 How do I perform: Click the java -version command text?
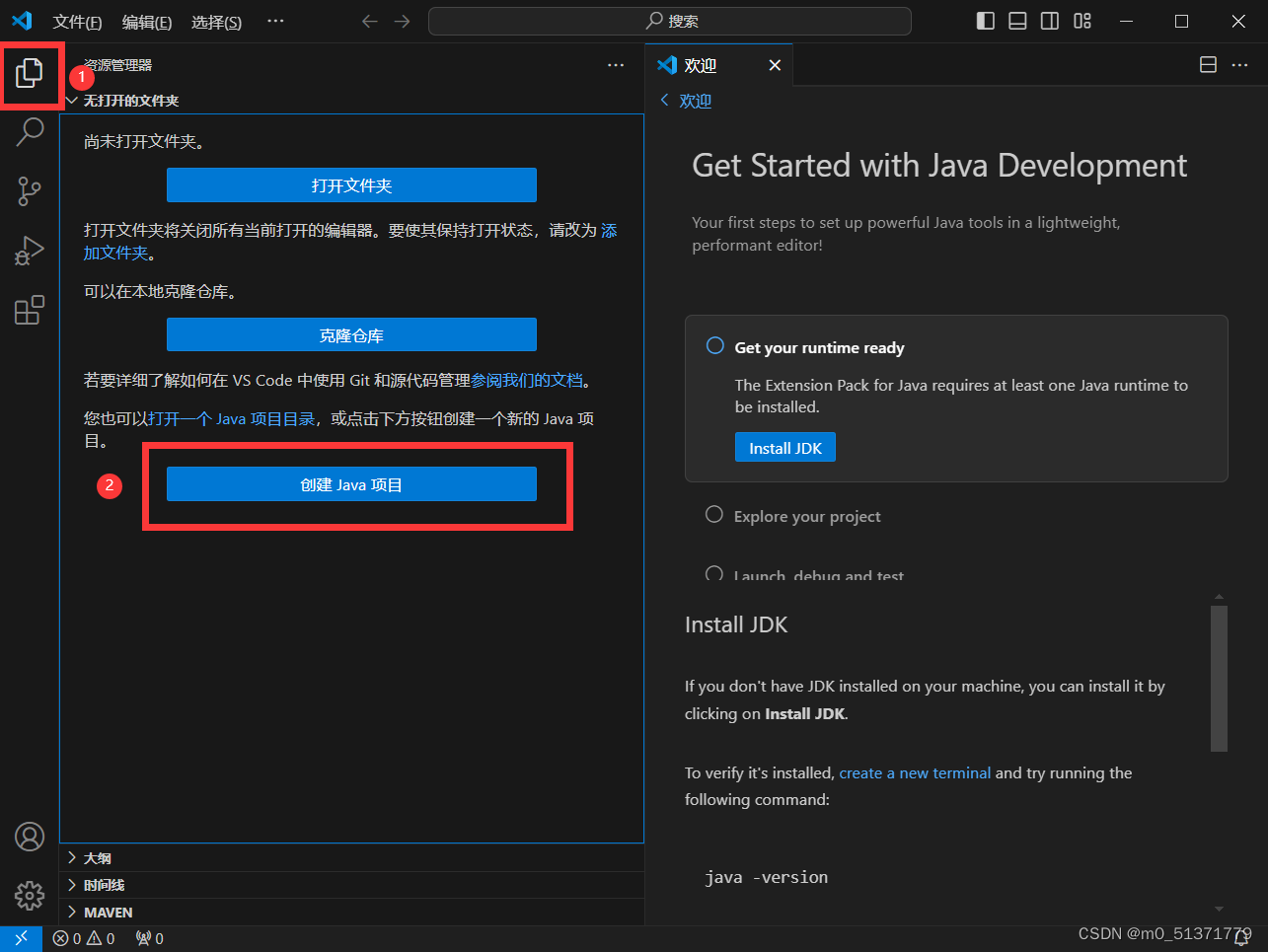767,877
